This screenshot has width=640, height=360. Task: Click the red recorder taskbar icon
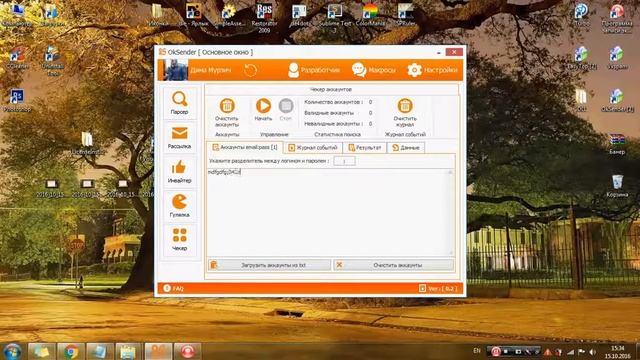click(188, 351)
